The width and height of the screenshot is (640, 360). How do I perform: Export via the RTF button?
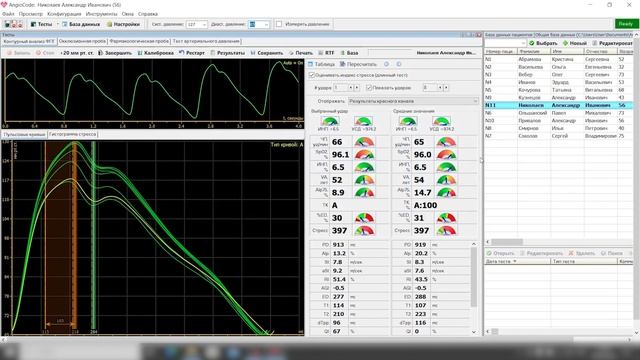tap(326, 53)
